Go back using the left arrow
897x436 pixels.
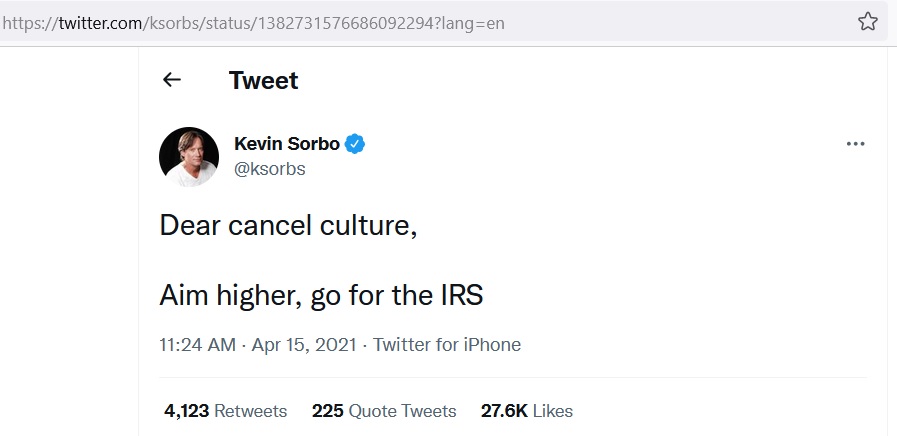[172, 80]
